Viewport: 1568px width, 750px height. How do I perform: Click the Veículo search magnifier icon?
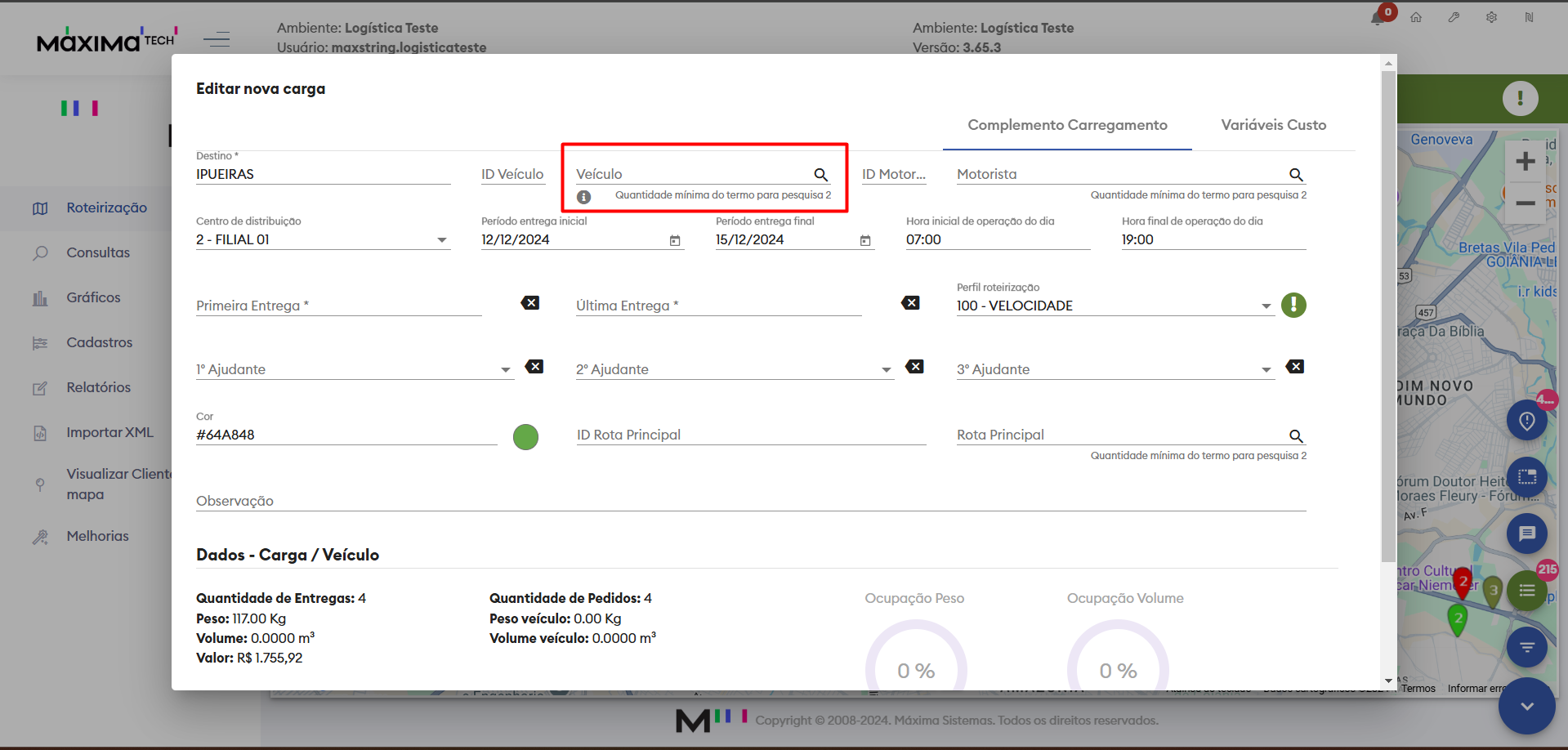820,175
